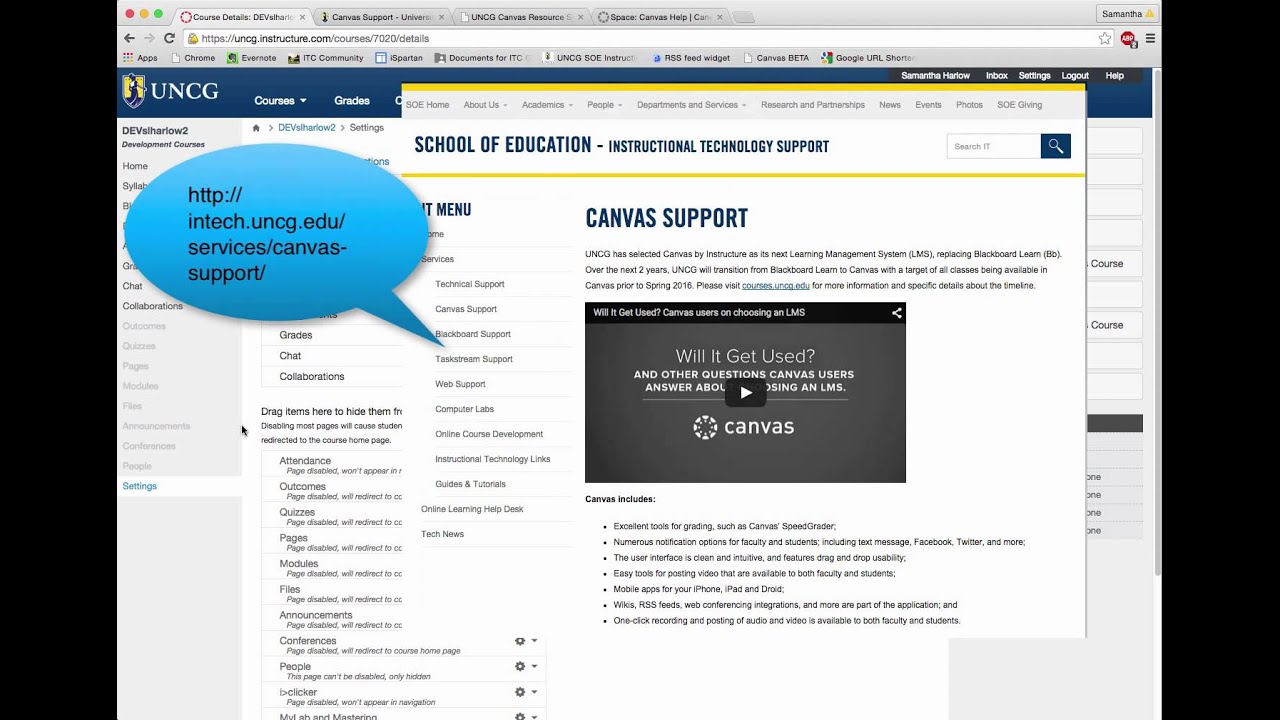
Task: Select the Attendance row in navigation list
Action: tap(332, 465)
